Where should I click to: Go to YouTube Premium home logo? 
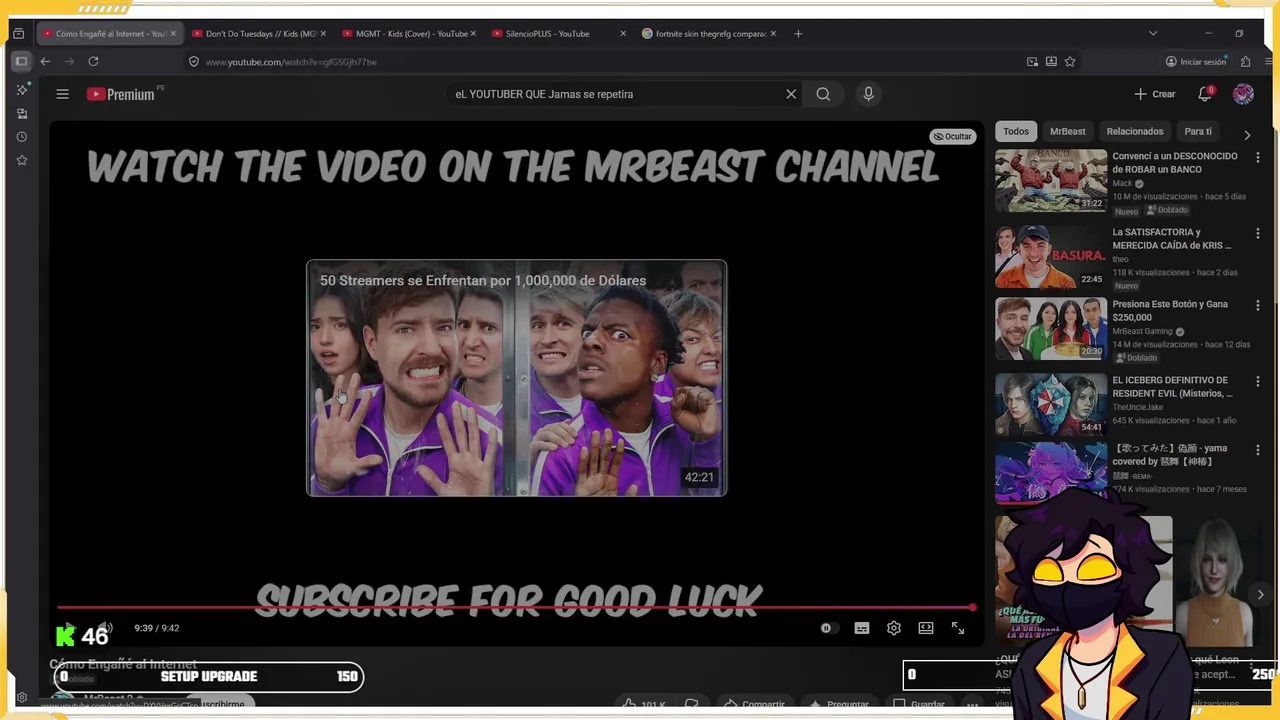(x=120, y=94)
